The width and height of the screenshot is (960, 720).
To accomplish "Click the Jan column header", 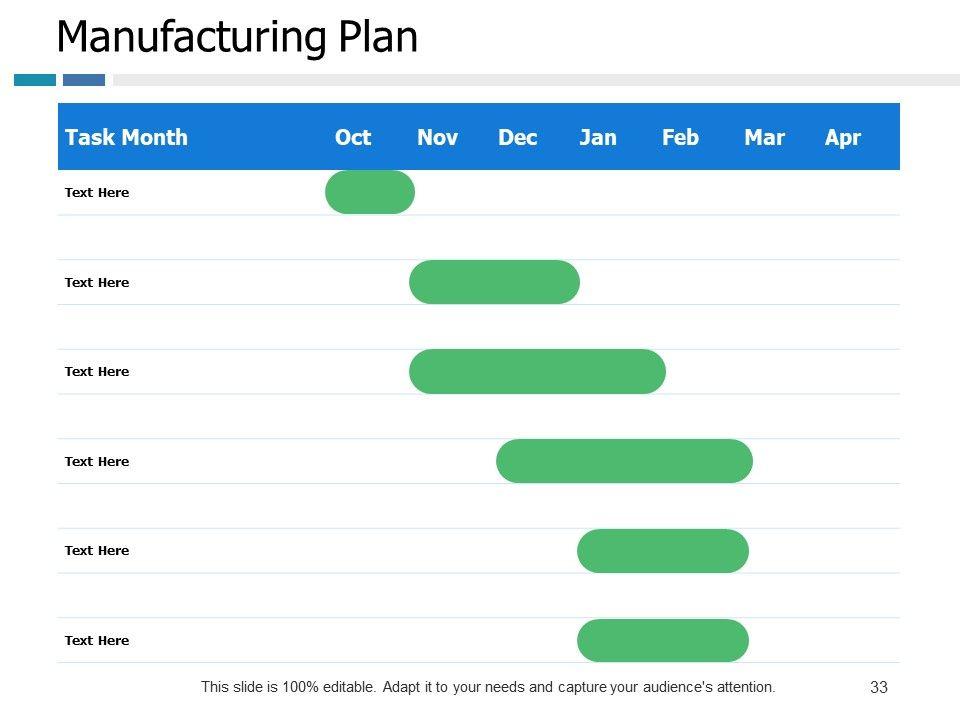I will coord(598,138).
